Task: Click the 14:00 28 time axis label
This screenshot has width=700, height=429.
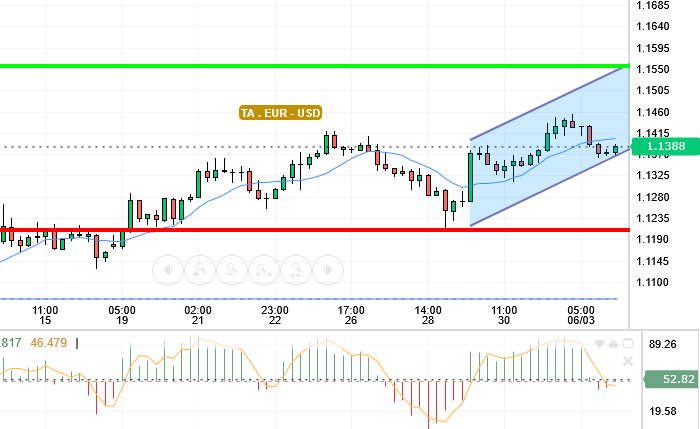Action: [428, 315]
